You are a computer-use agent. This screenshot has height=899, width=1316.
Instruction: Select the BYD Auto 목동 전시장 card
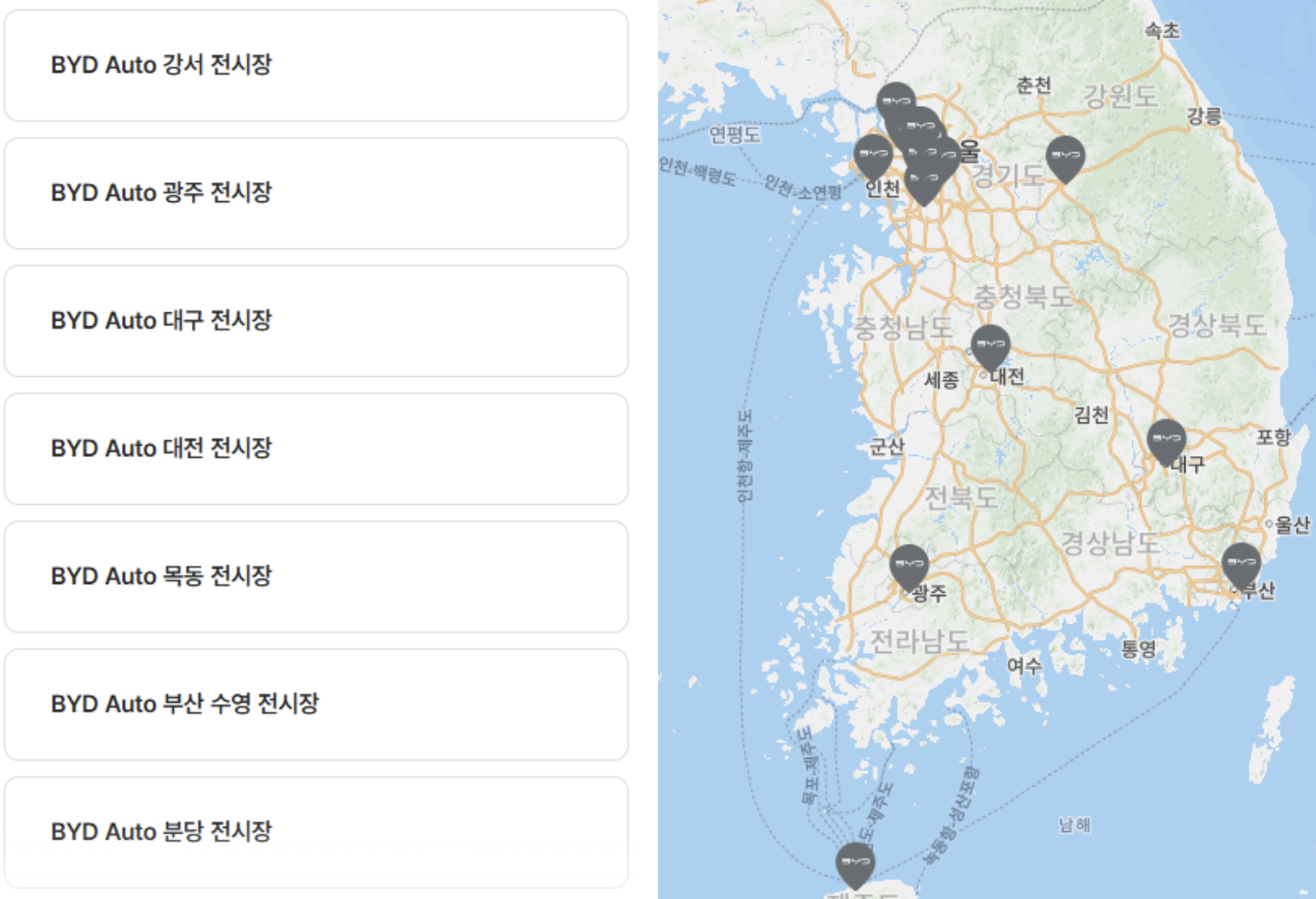click(316, 576)
